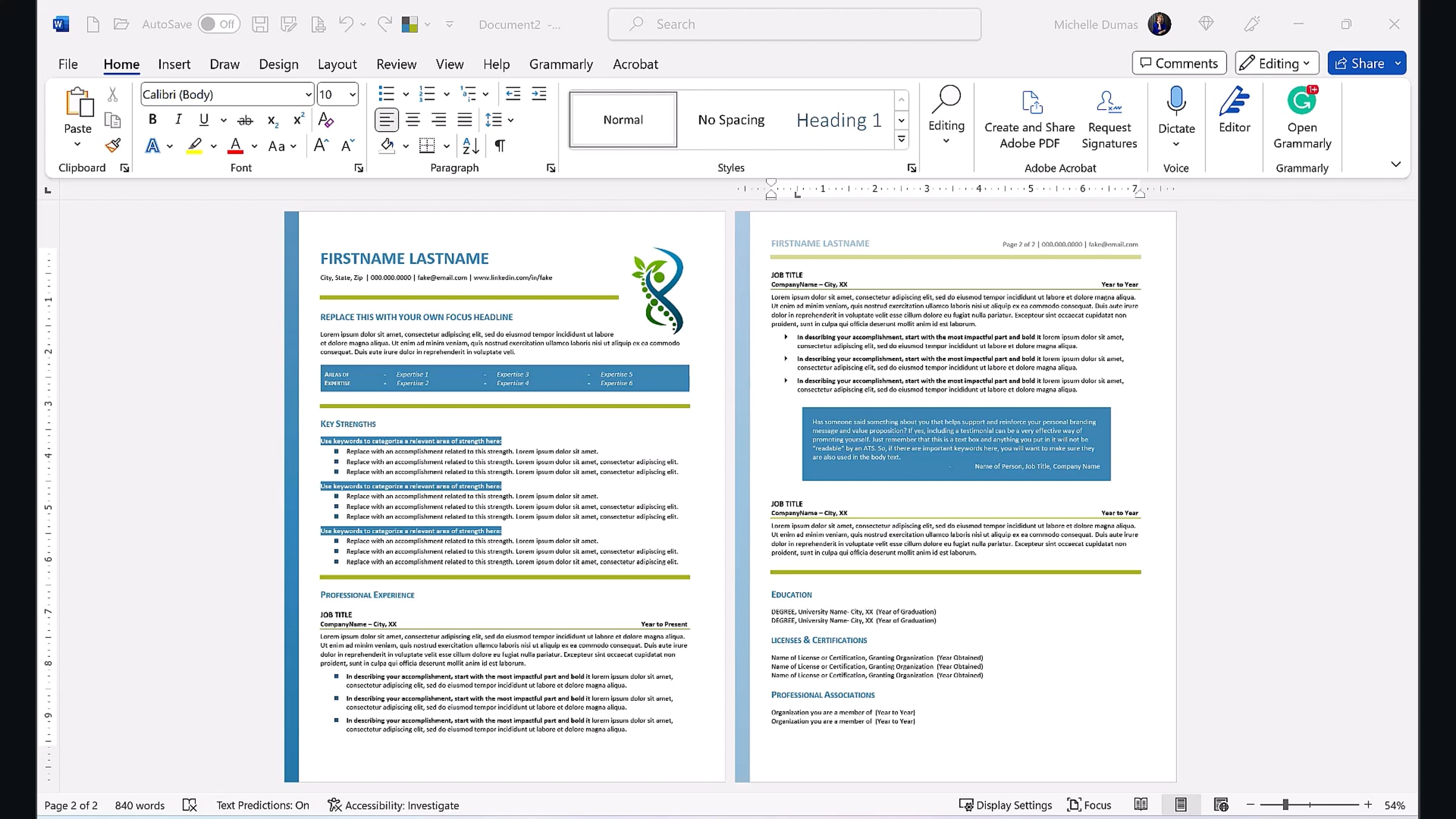Start Dictate microphone
The height and width of the screenshot is (819, 1456).
pyautogui.click(x=1176, y=110)
